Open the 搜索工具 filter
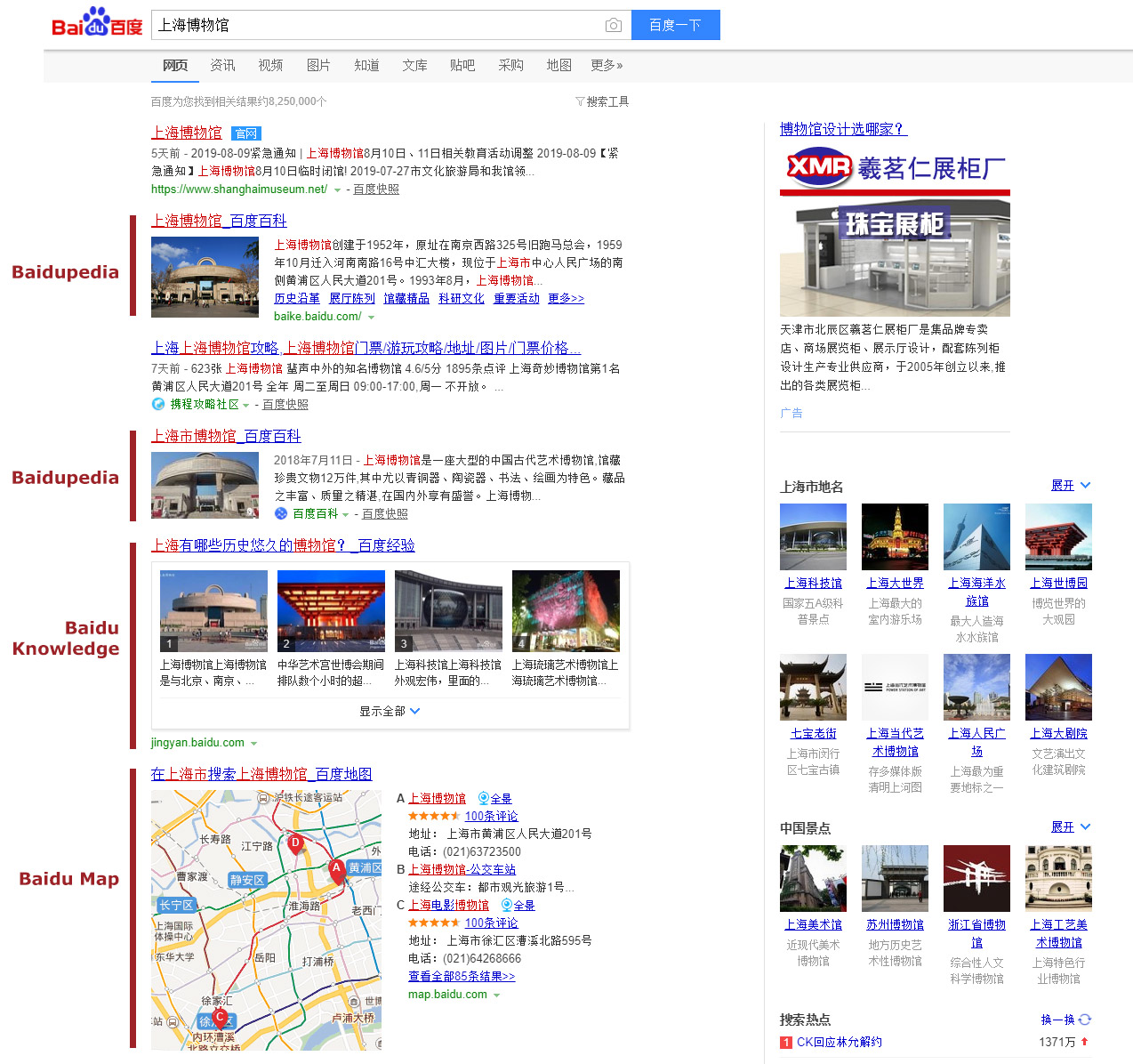This screenshot has width=1133, height=1064. click(x=603, y=101)
